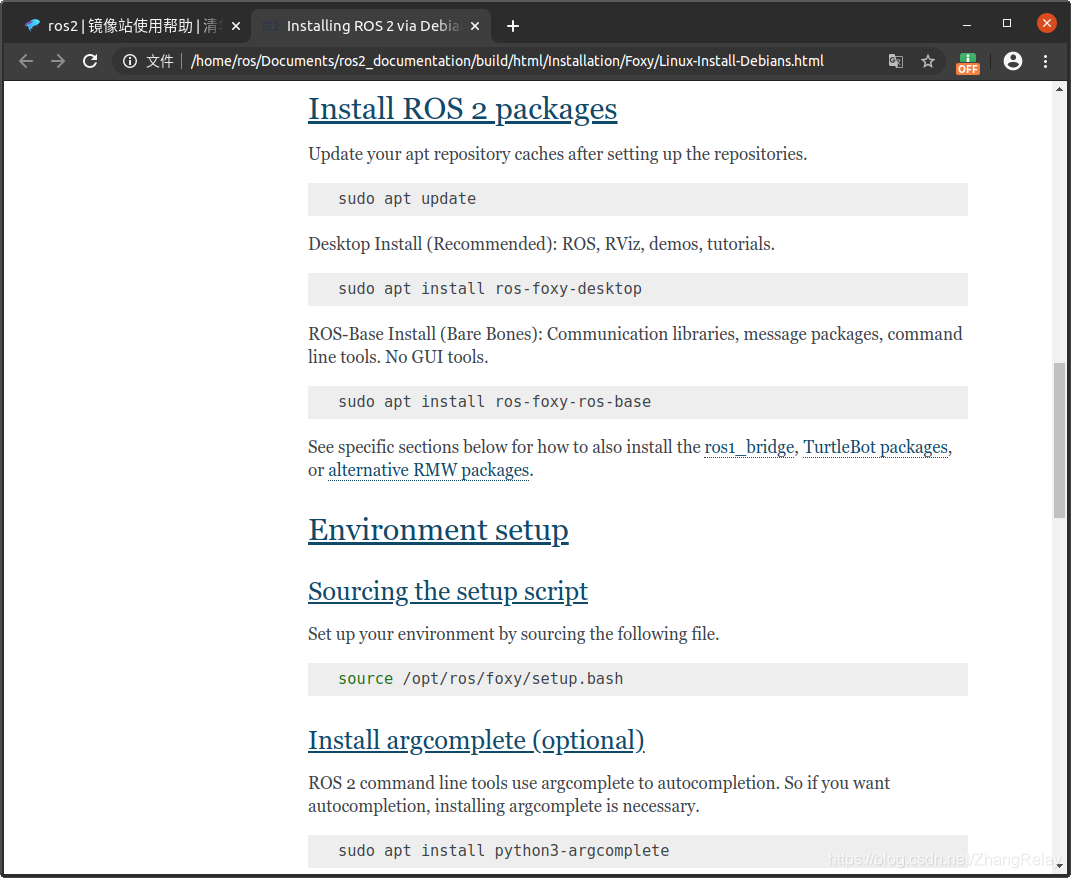This screenshot has height=878, width=1071.
Task: Go back to the previous page
Action: tap(26, 61)
